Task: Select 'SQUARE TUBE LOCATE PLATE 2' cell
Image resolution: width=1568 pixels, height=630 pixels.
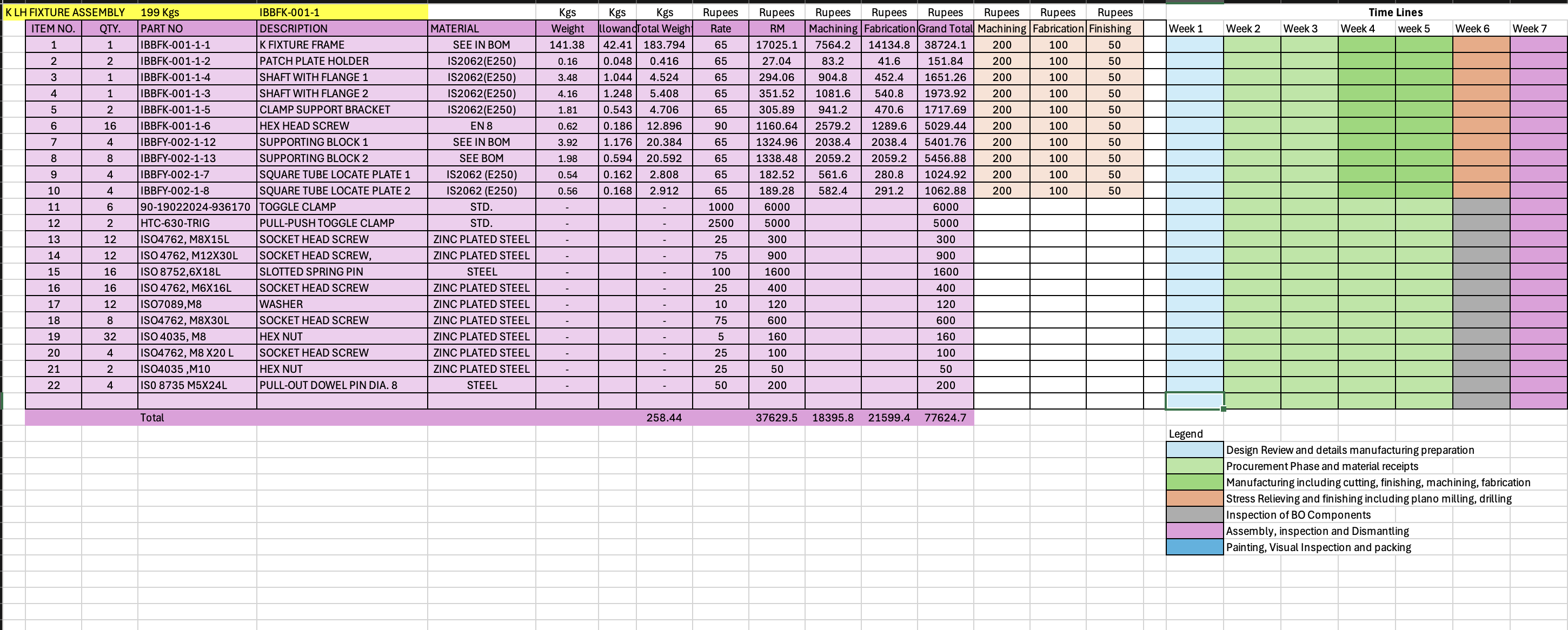Action: (x=342, y=191)
